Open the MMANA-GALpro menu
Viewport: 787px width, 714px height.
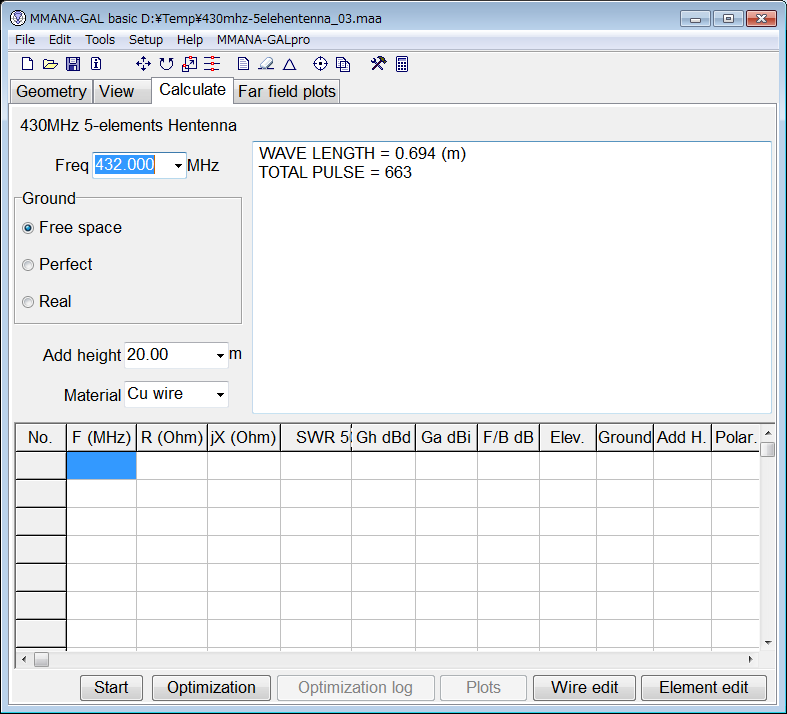click(x=263, y=40)
